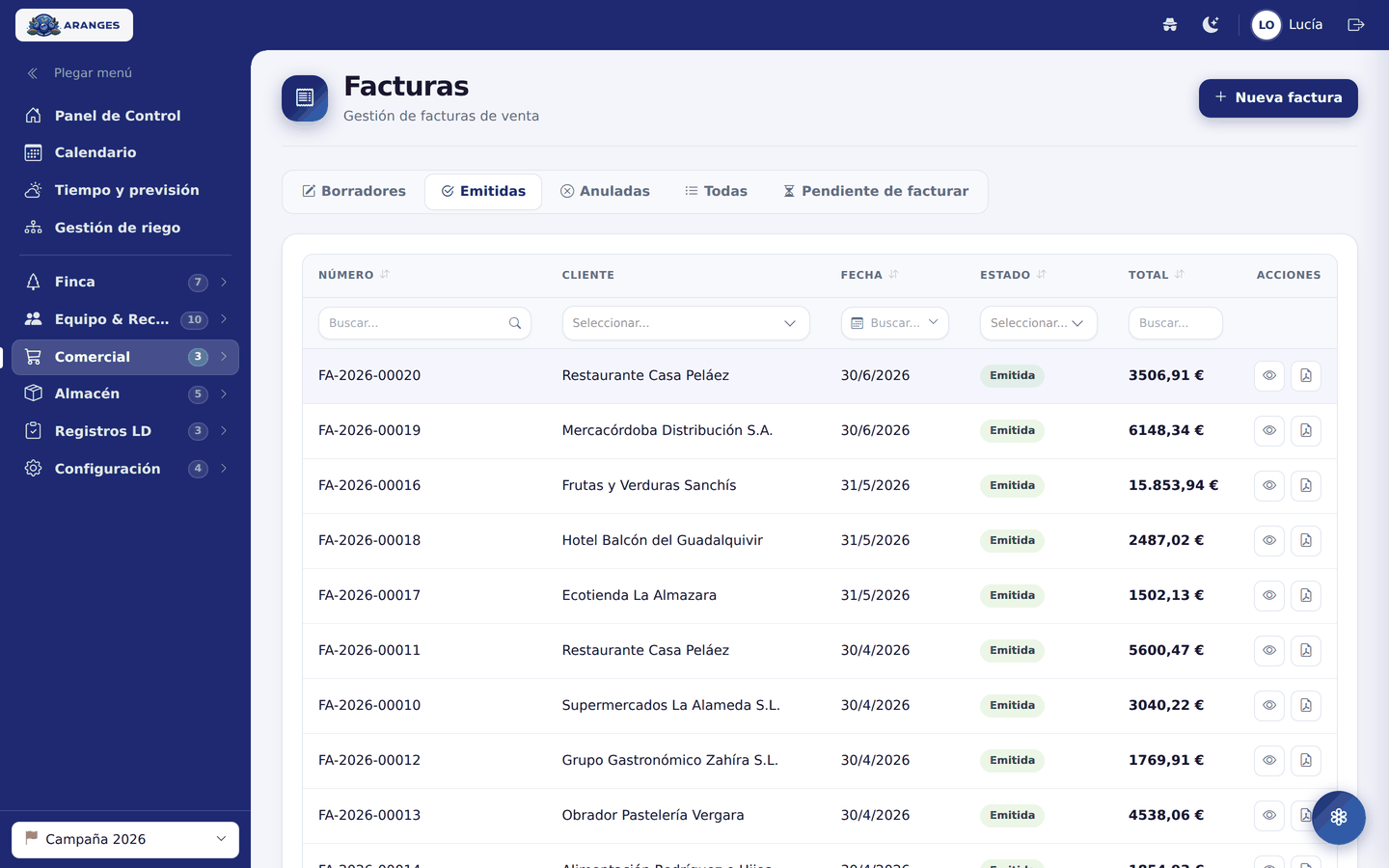View invoice FA-2026-00010 with the eye icon
Image resolution: width=1389 pixels, height=868 pixels.
(1269, 706)
